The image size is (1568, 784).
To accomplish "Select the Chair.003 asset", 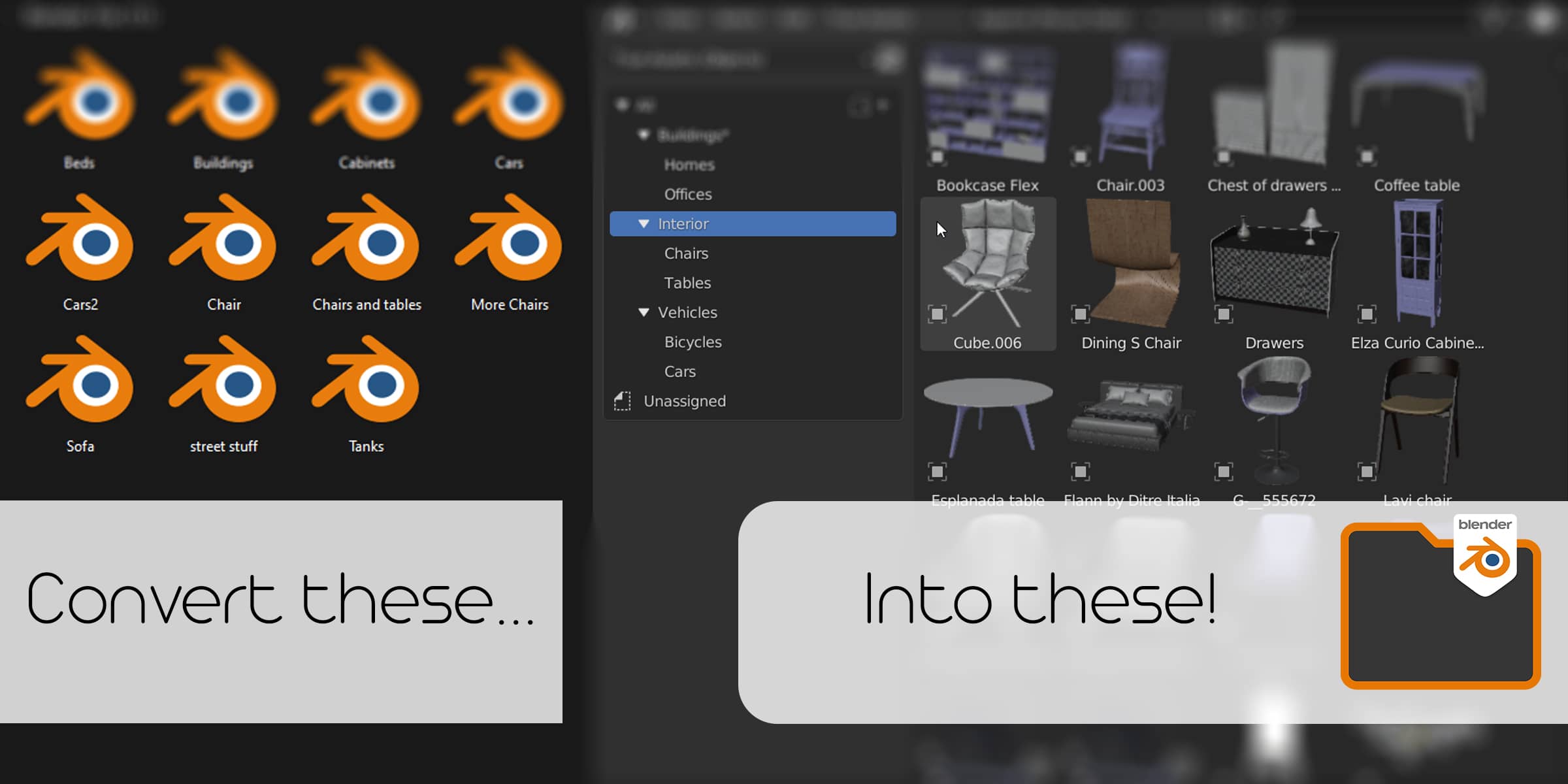I will (x=1132, y=118).
